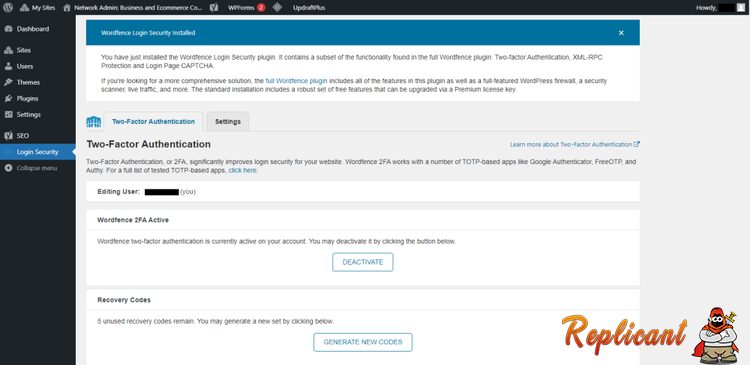
Task: Click the Yoast SEO sidebar icon
Action: (8, 136)
